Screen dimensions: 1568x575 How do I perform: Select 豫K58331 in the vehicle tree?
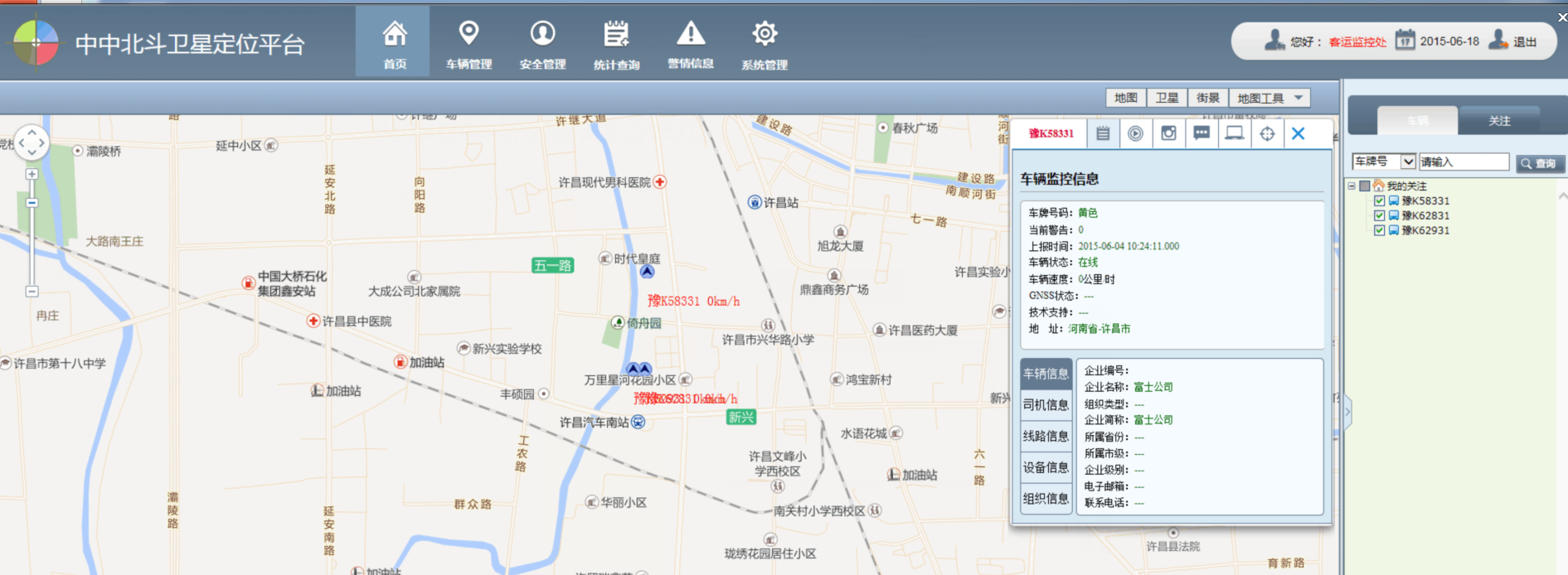1425,201
